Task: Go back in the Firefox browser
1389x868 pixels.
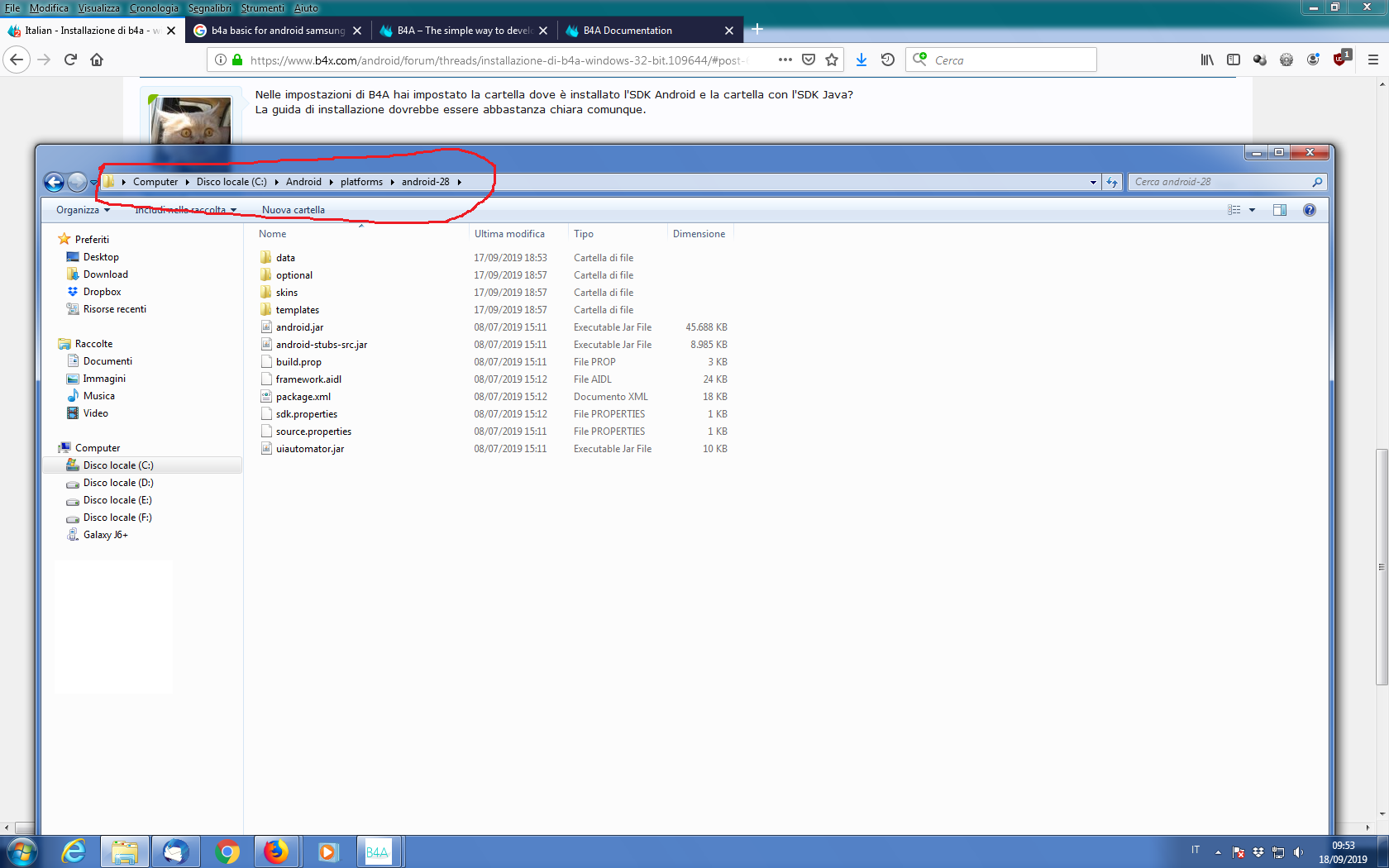Action: (x=17, y=60)
